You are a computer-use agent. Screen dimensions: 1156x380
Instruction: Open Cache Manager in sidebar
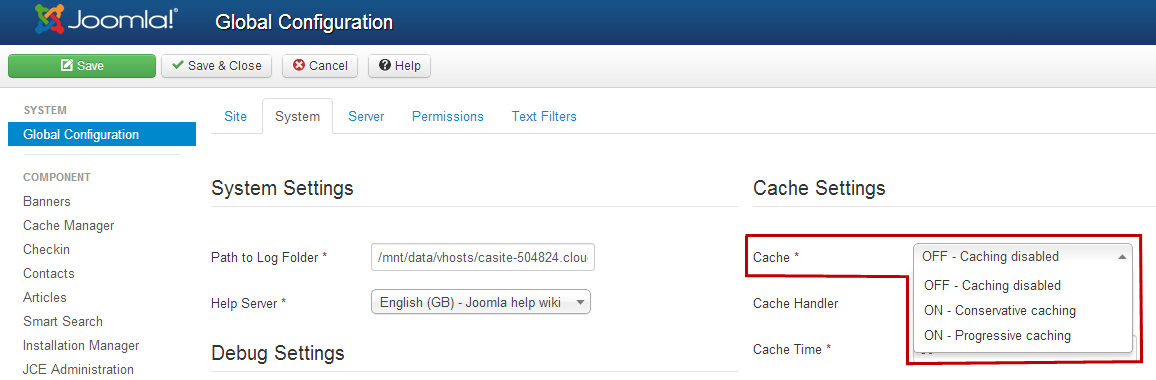click(x=69, y=226)
